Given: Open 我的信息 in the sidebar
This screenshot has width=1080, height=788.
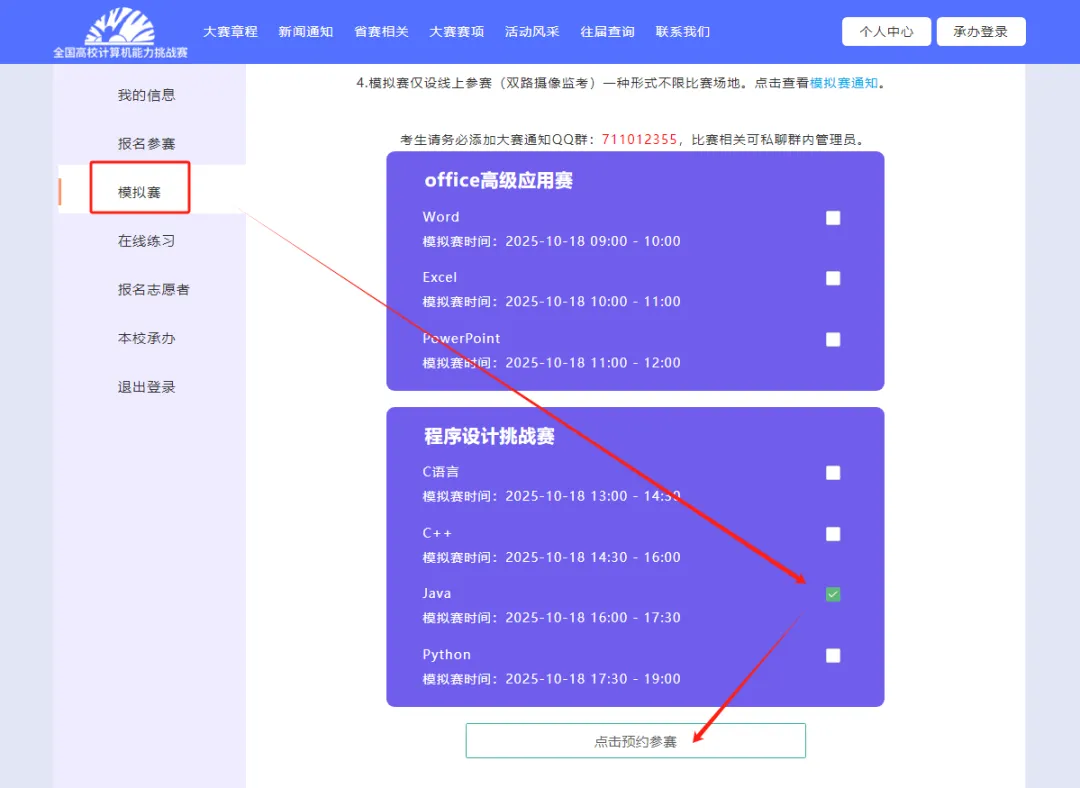Looking at the screenshot, I should coord(146,95).
